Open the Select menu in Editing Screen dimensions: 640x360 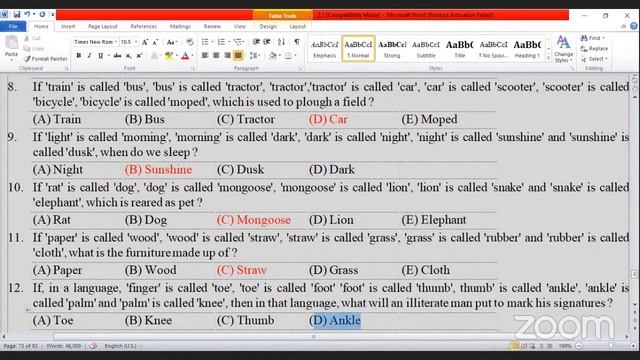coord(594,59)
